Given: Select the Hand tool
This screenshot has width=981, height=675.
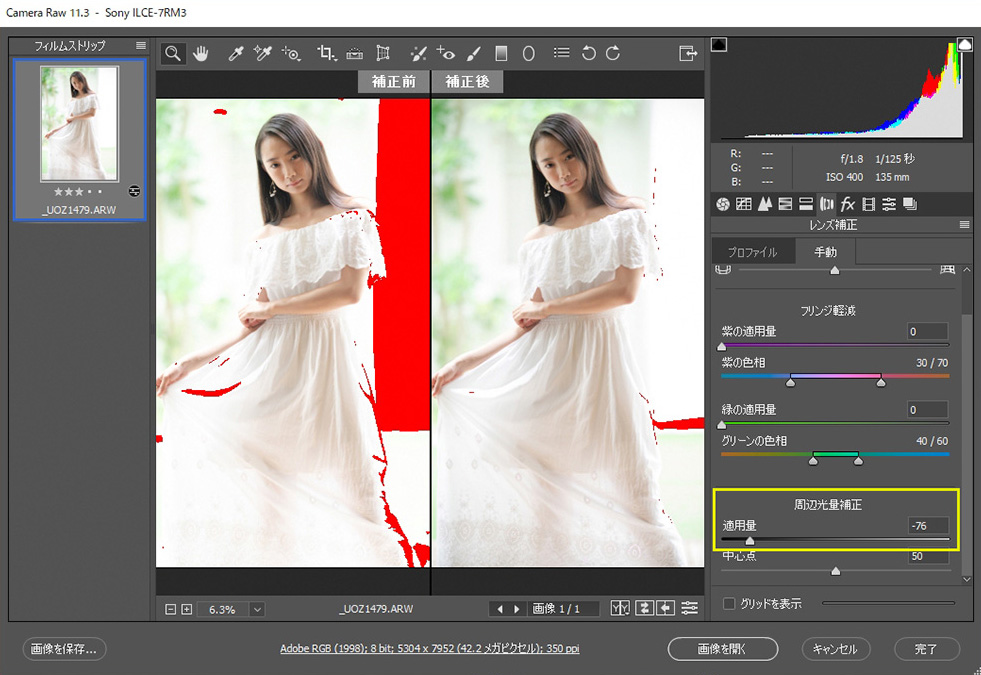Looking at the screenshot, I should [201, 53].
